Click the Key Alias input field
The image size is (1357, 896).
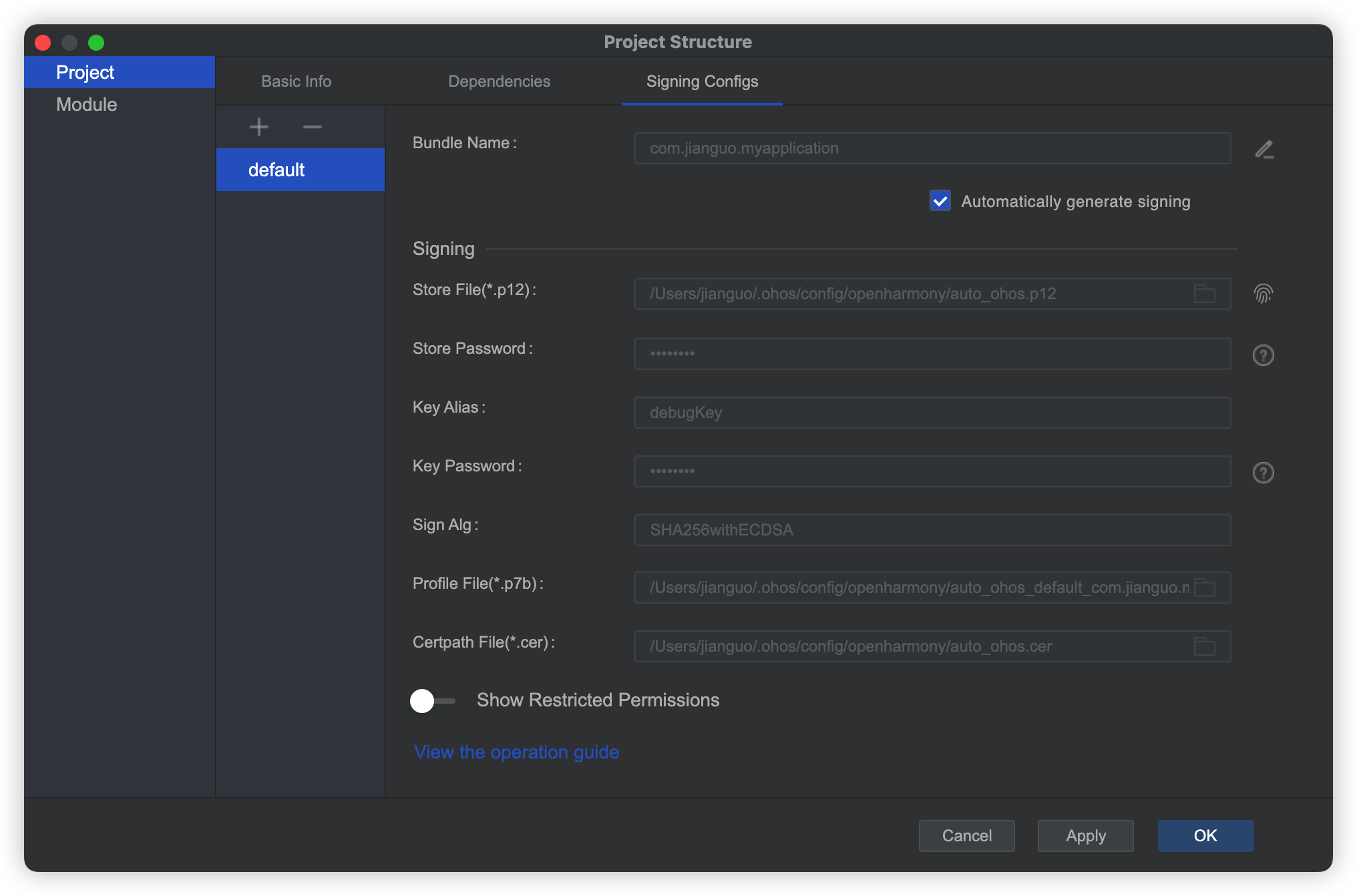(x=932, y=413)
